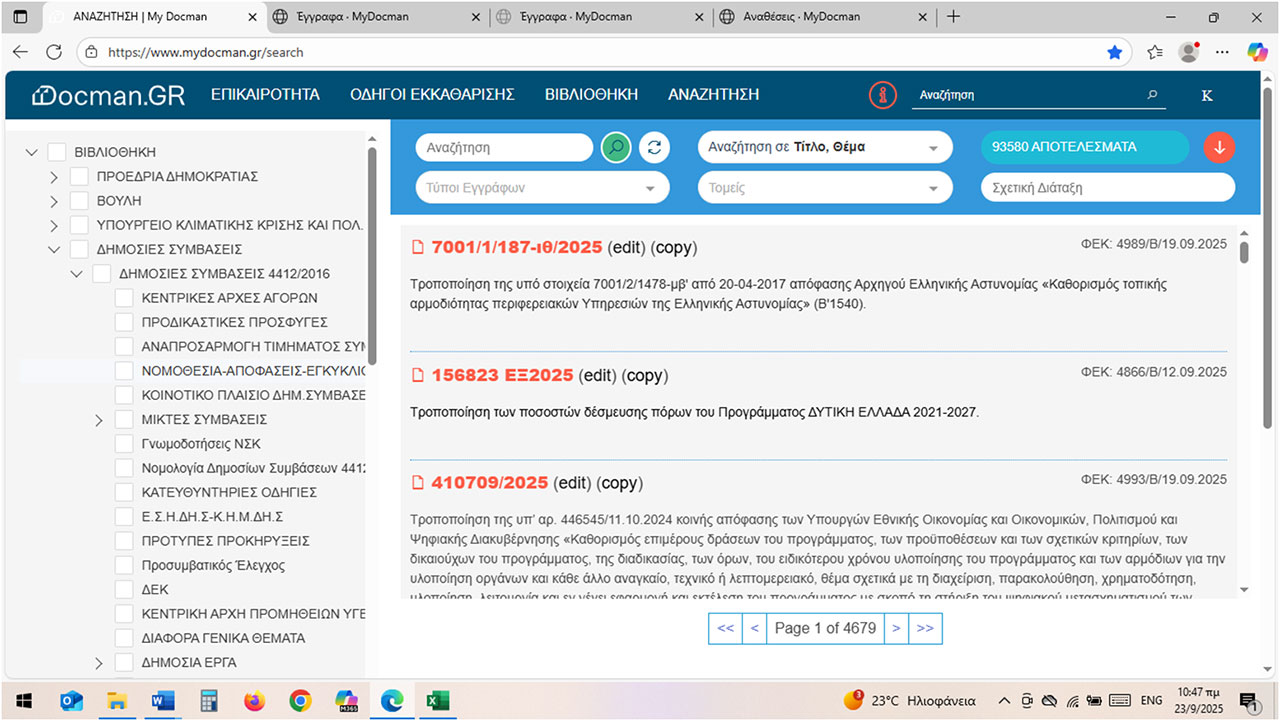Expand the ΜΙΚΤΕΣ ΣΥΜΒΑΣΕΙΣ tree node
The height and width of the screenshot is (721, 1280).
pos(99,420)
